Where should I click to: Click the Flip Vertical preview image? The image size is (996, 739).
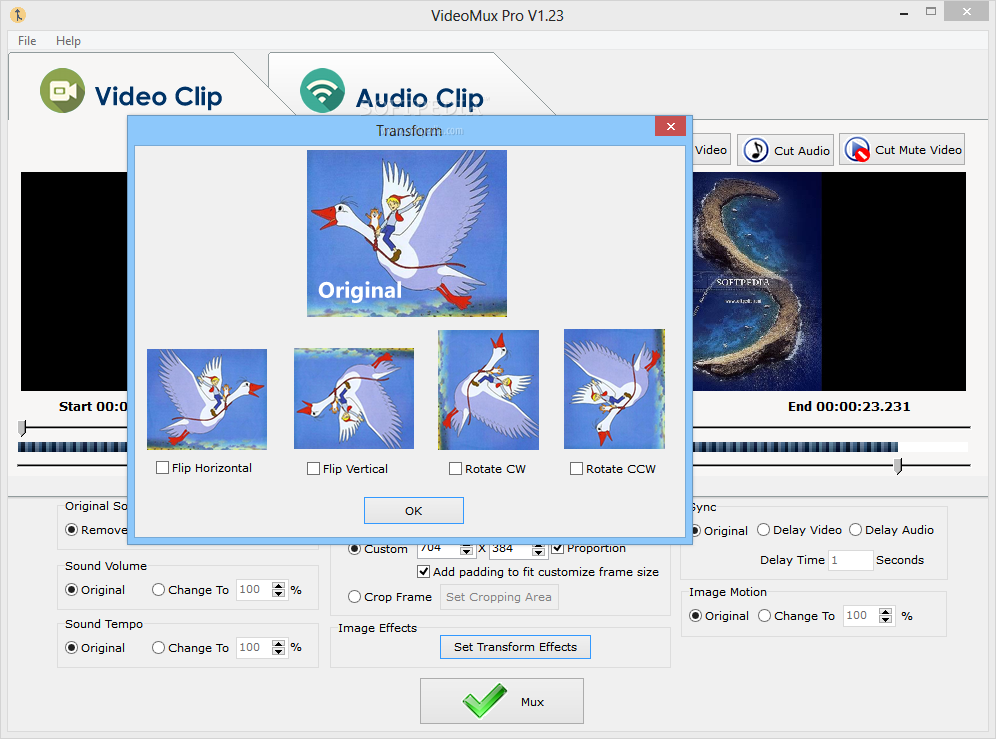[x=354, y=398]
